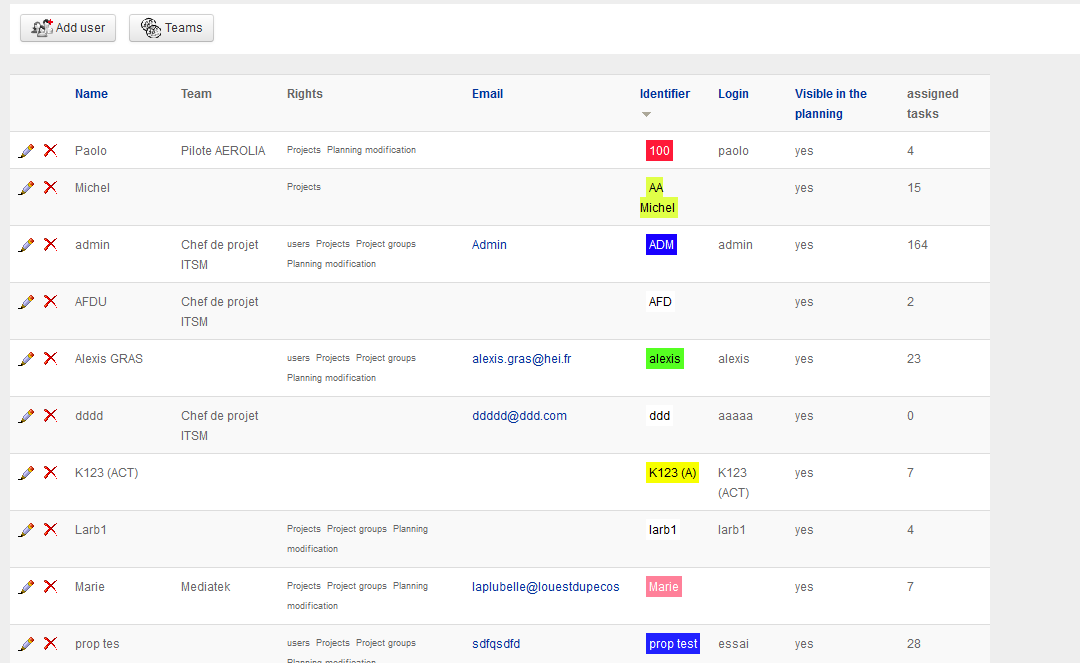Sort by the Login column header
This screenshot has height=663, width=1080.
[733, 94]
